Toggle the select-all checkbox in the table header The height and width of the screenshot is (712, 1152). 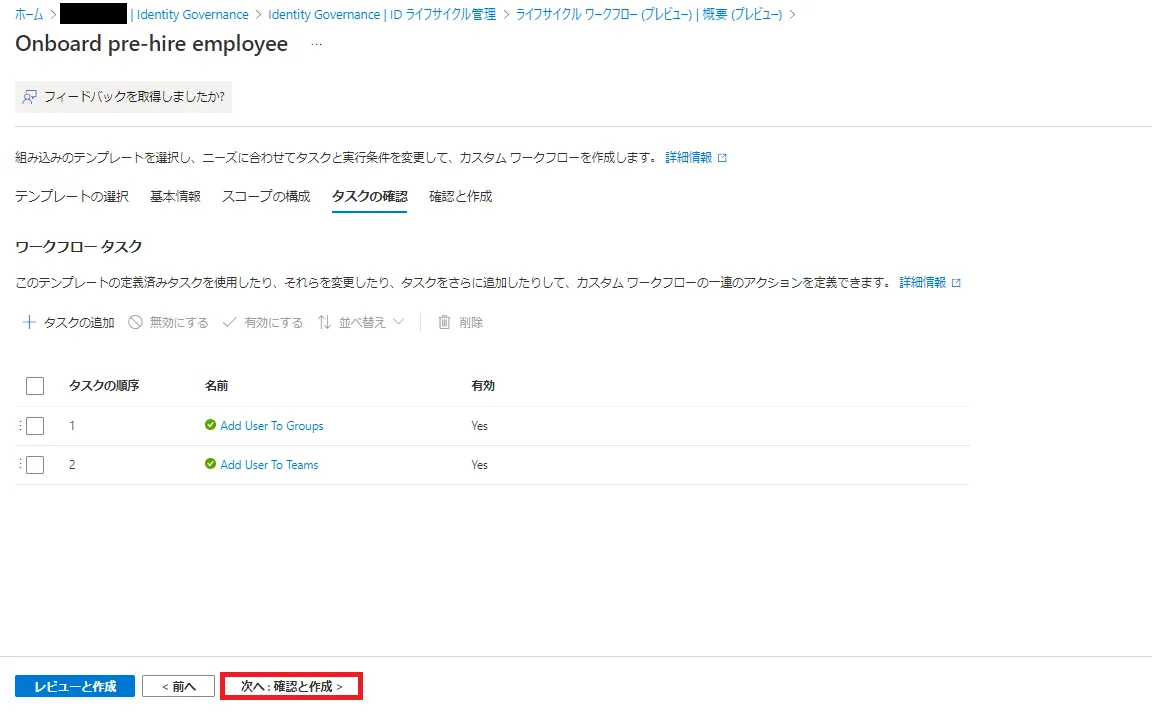click(35, 386)
